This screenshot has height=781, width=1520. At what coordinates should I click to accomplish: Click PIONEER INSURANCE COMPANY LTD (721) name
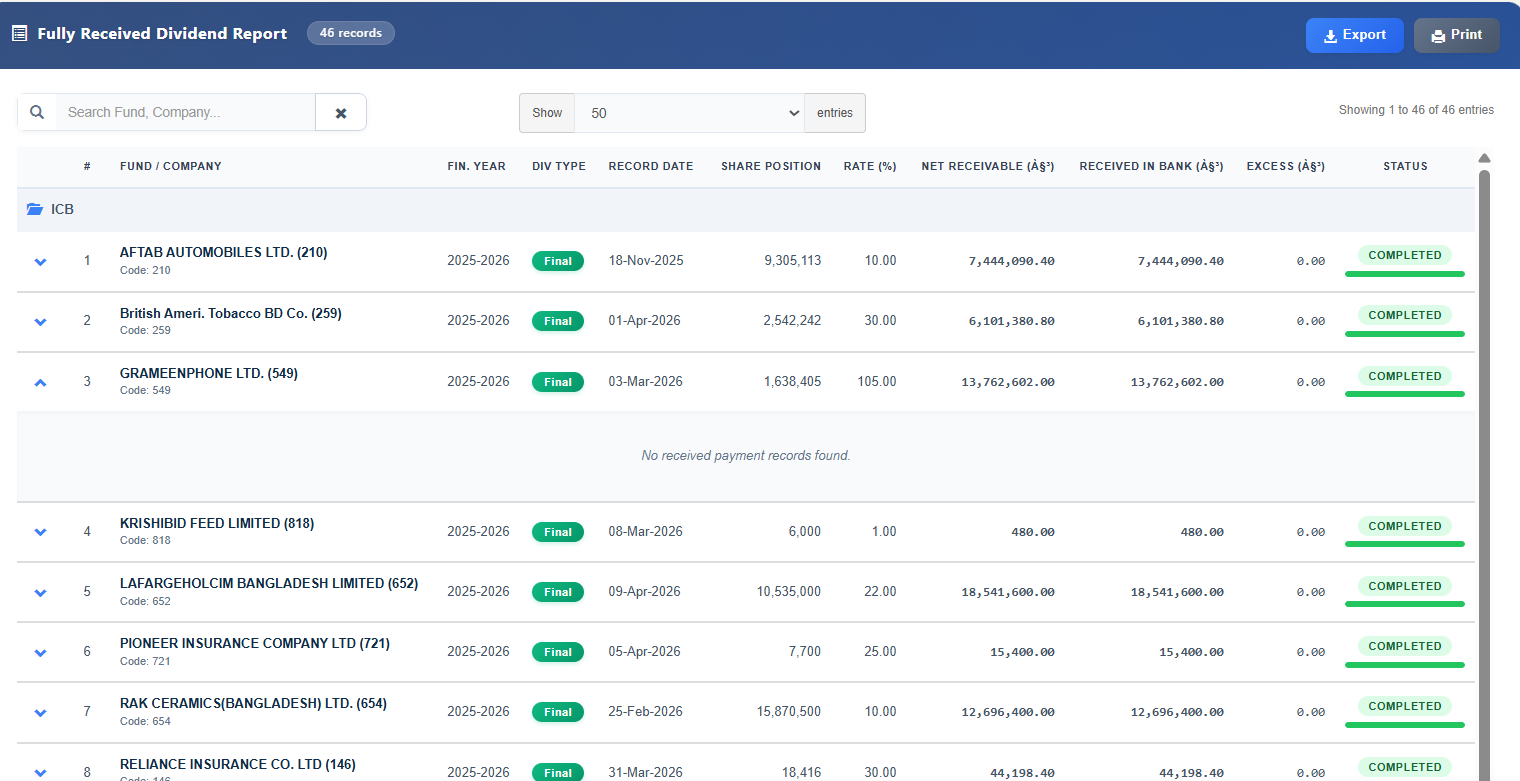255,644
